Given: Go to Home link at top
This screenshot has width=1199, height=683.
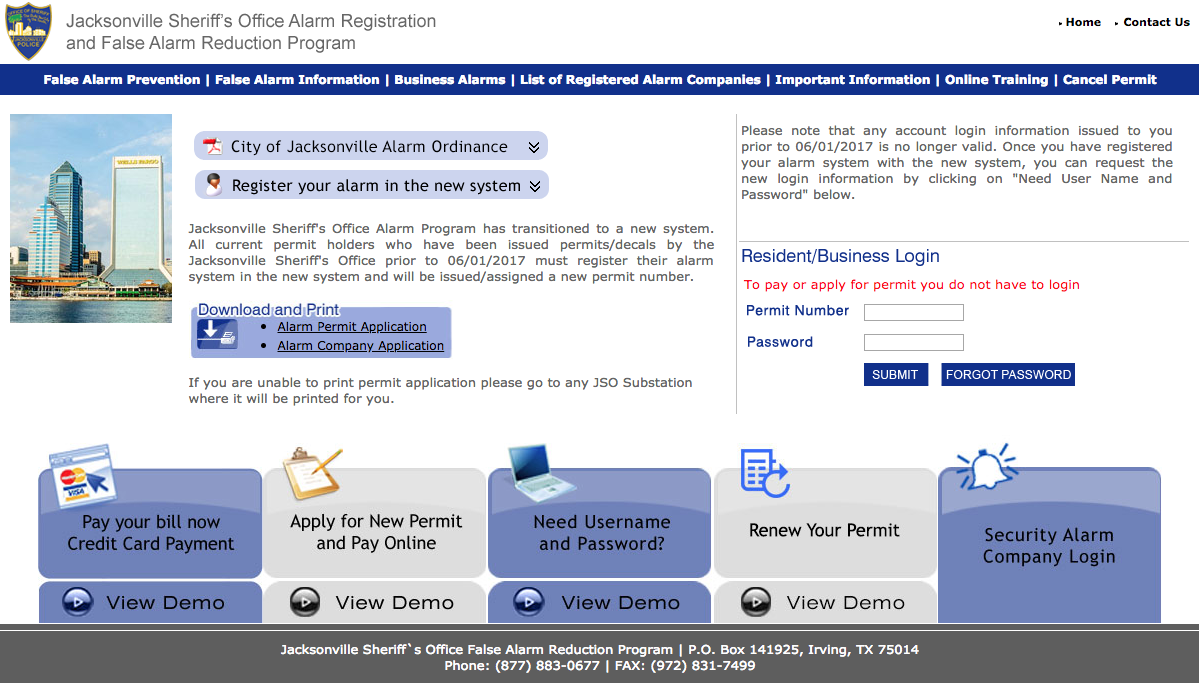Looking at the screenshot, I should click(1083, 22).
